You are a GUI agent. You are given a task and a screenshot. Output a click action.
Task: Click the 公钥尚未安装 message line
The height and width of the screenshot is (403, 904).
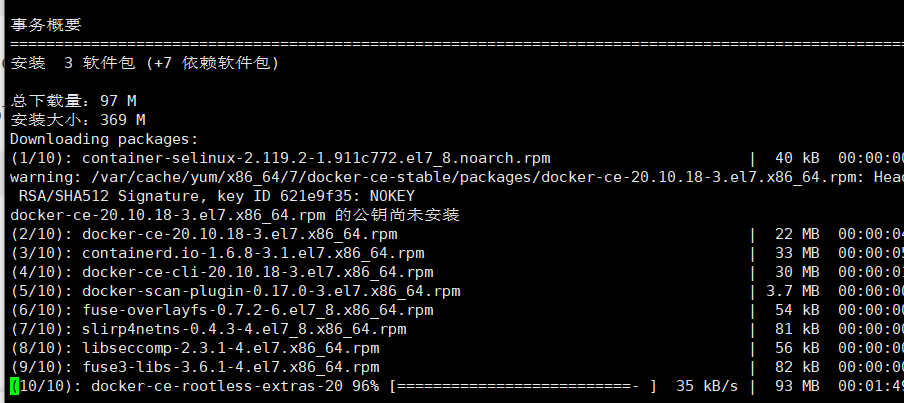pos(234,215)
